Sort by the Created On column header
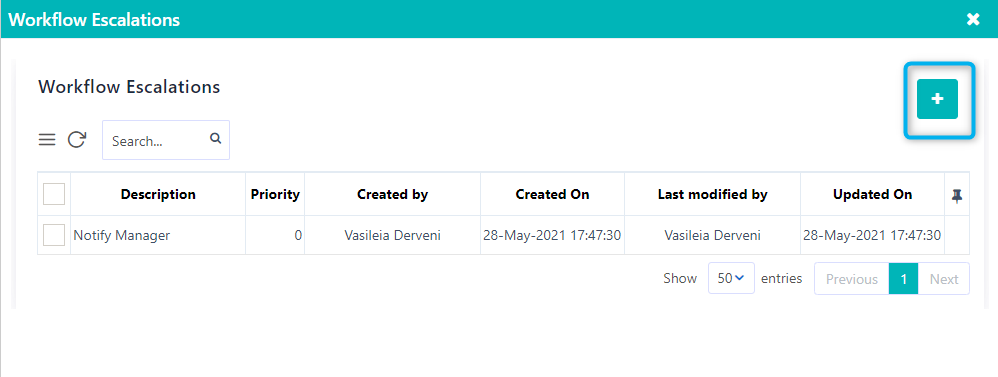Image resolution: width=998 pixels, height=377 pixels. [552, 194]
